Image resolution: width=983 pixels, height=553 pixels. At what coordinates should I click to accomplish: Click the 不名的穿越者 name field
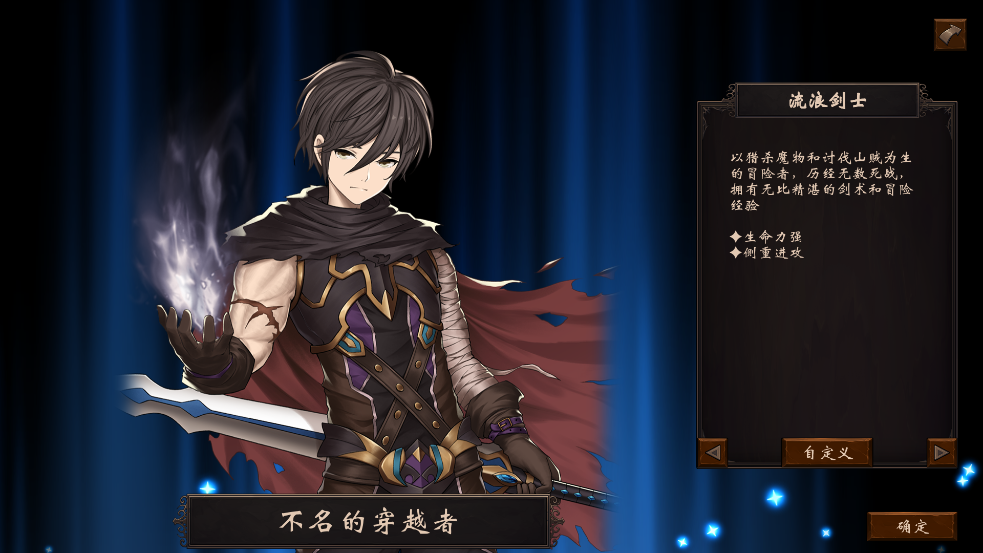[x=368, y=522]
